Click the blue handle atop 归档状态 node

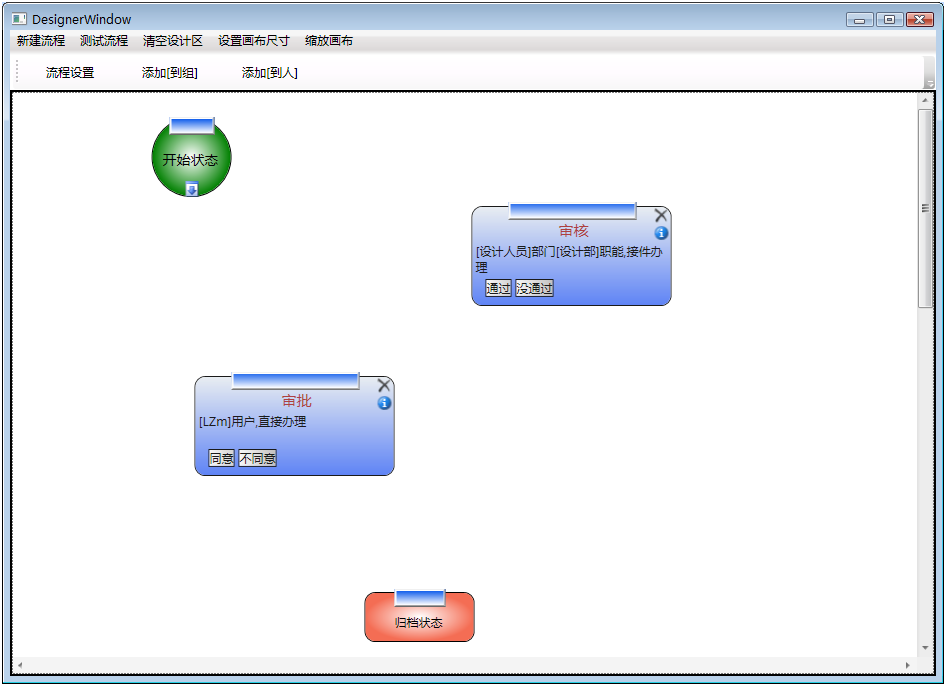420,597
